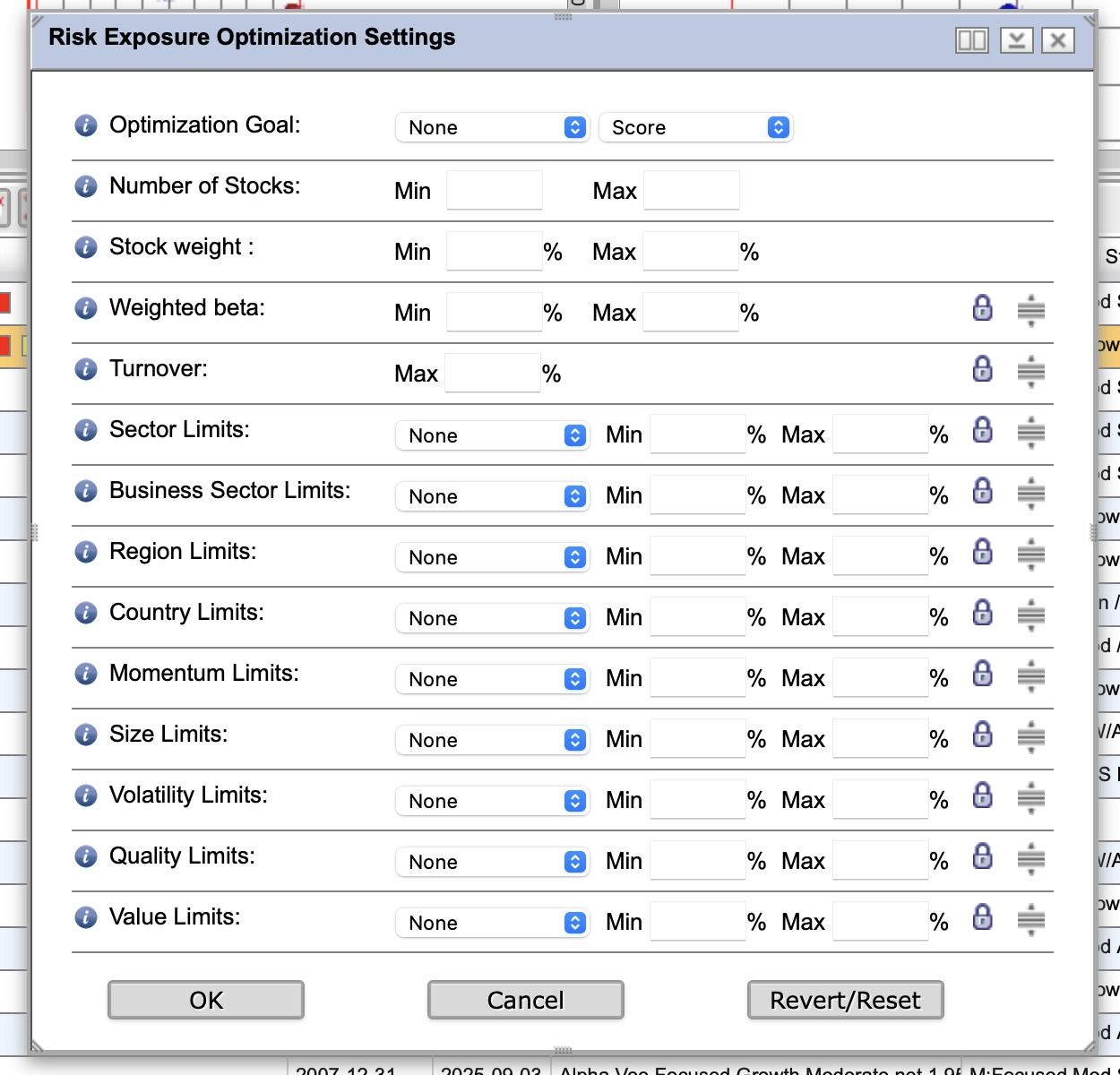Click the Revert/Reset button
The image size is (1120, 1075).
[845, 1000]
